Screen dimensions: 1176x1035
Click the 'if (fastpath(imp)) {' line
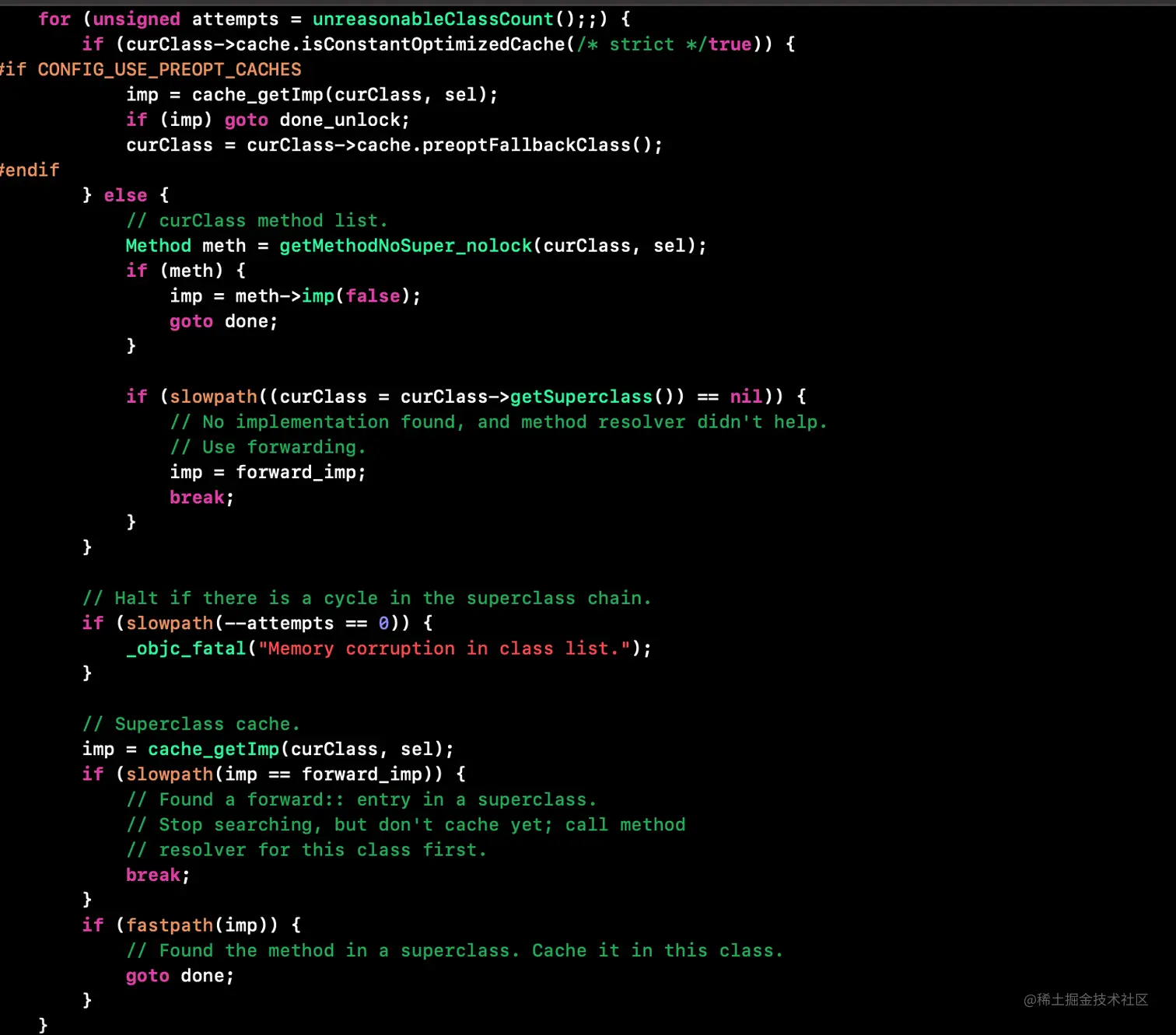(x=191, y=925)
